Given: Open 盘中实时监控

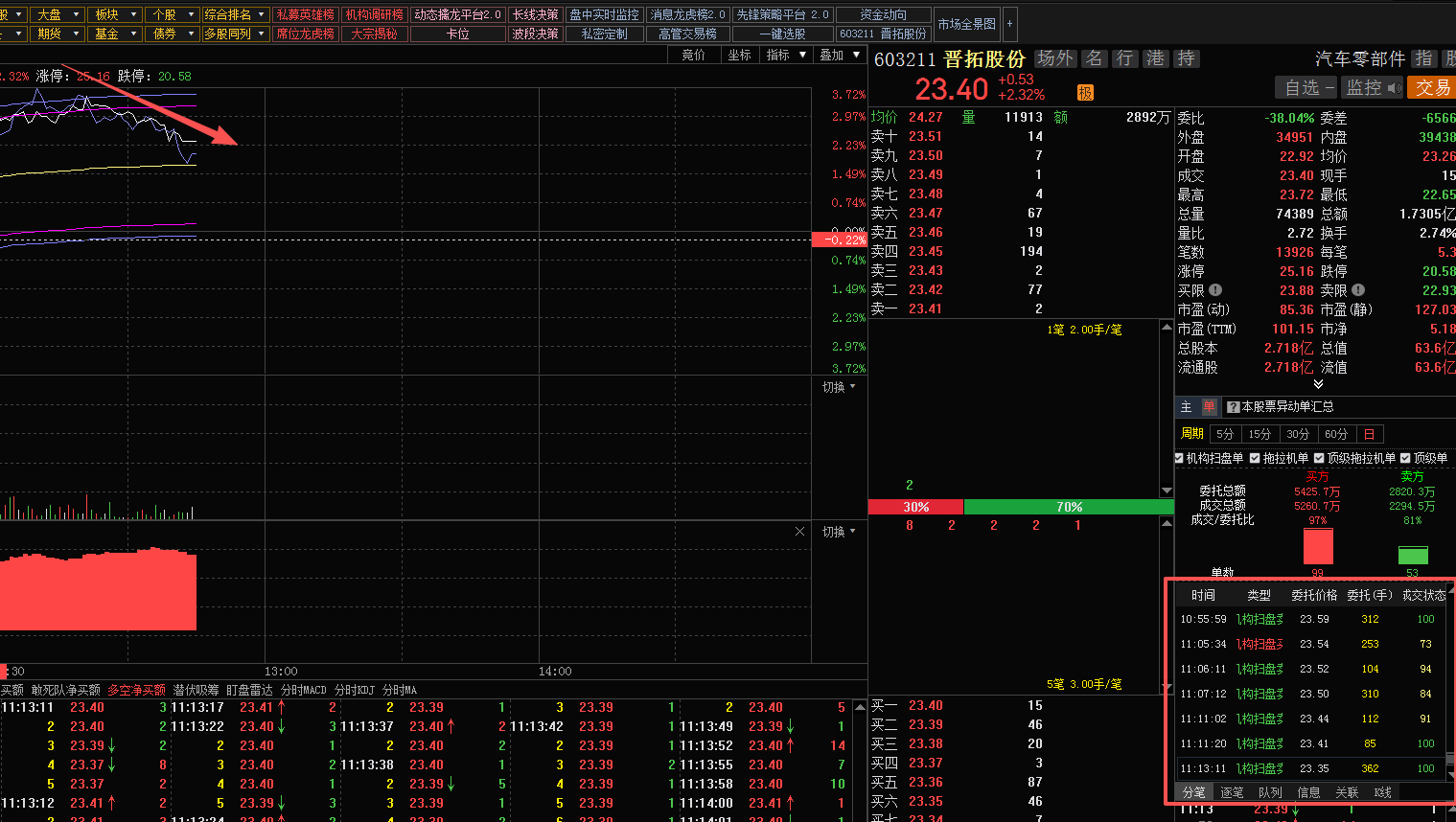Looking at the screenshot, I should [604, 14].
